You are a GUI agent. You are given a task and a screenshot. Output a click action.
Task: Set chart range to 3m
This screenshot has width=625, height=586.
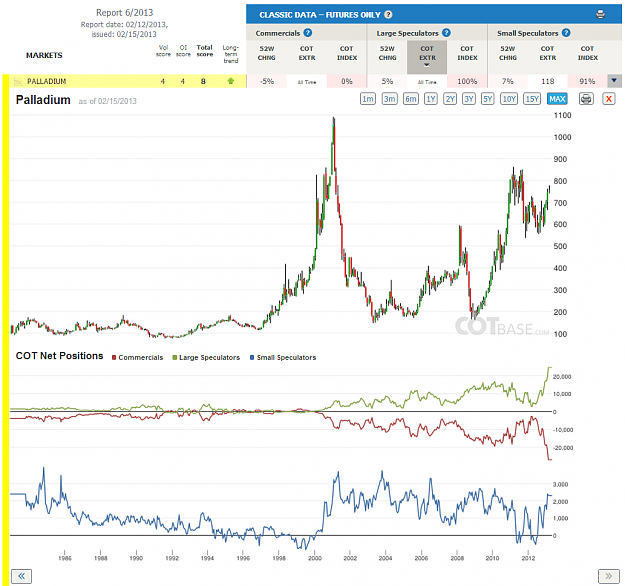pos(389,98)
